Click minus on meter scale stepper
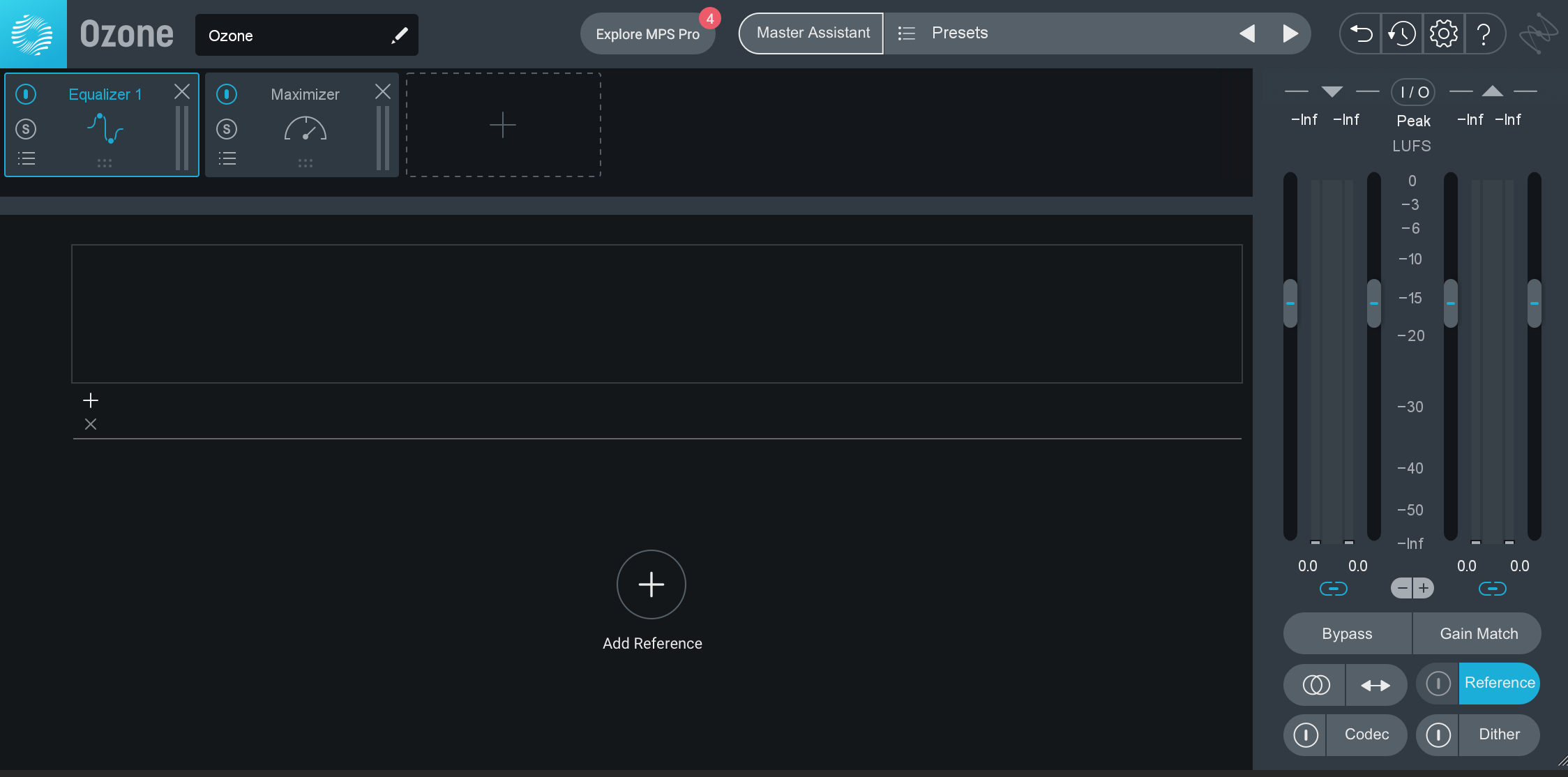 [1402, 588]
